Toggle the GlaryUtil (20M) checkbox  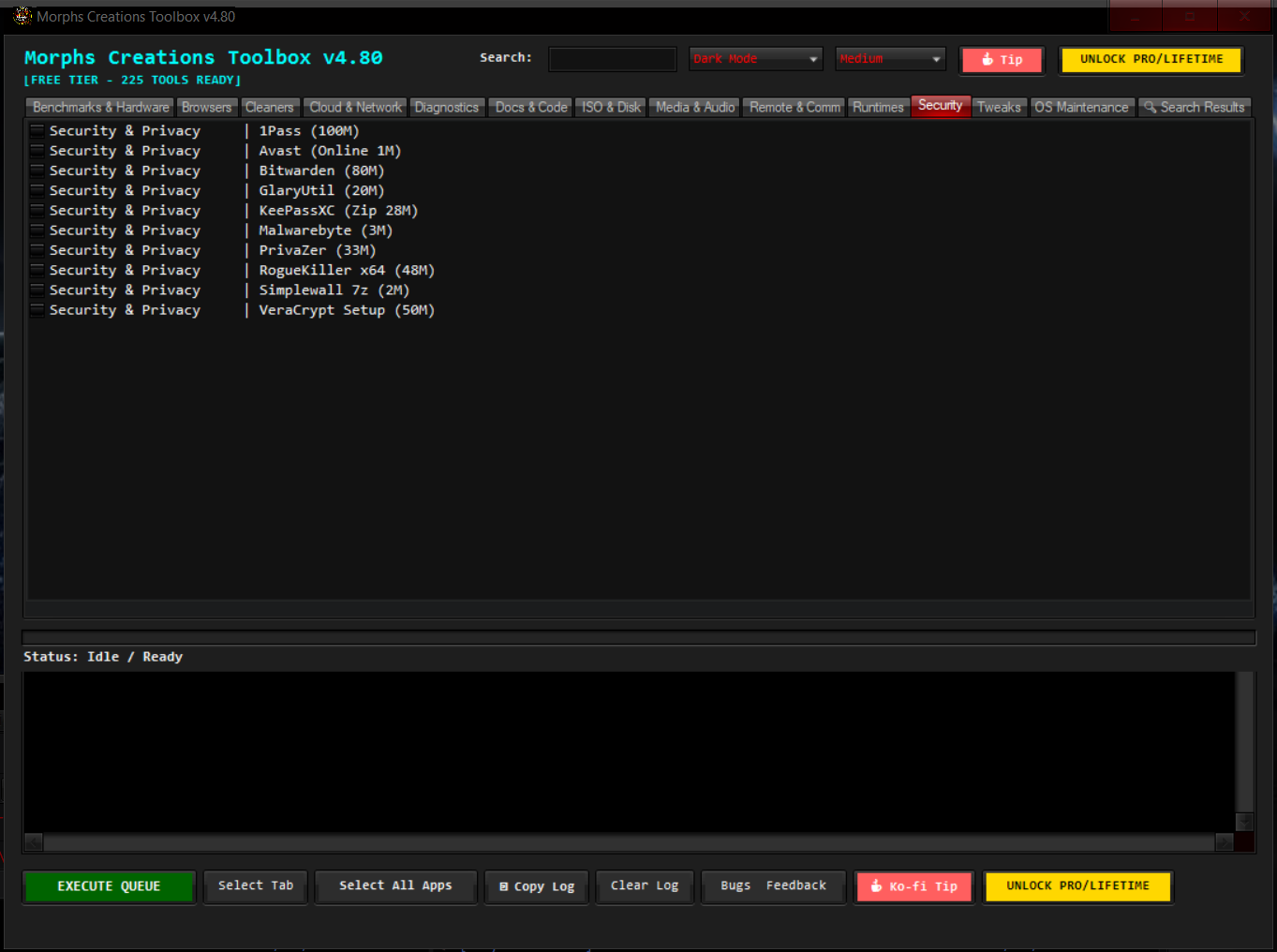coord(37,190)
